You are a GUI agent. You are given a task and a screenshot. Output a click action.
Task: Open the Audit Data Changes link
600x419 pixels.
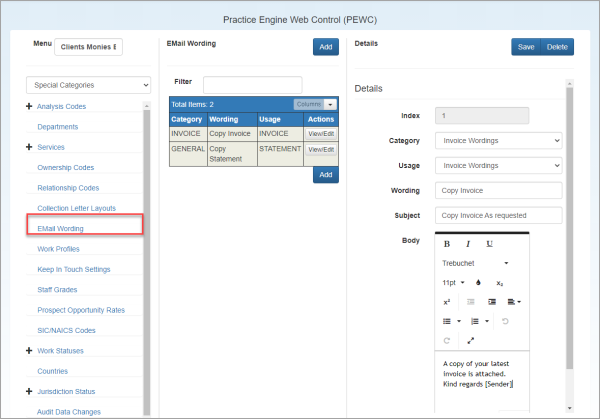pos(69,412)
